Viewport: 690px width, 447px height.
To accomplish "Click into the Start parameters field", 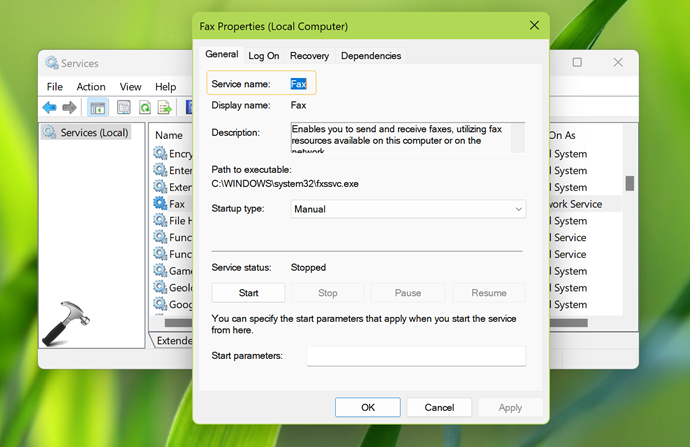I will coord(415,356).
